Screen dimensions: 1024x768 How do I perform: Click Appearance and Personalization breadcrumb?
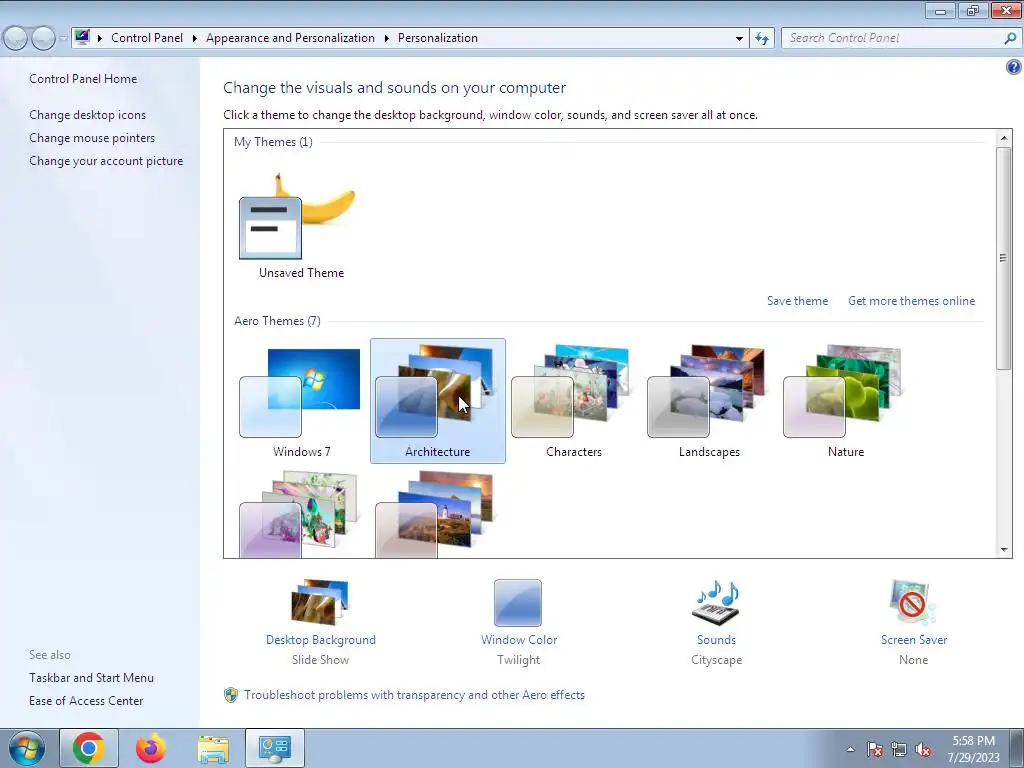pos(290,38)
